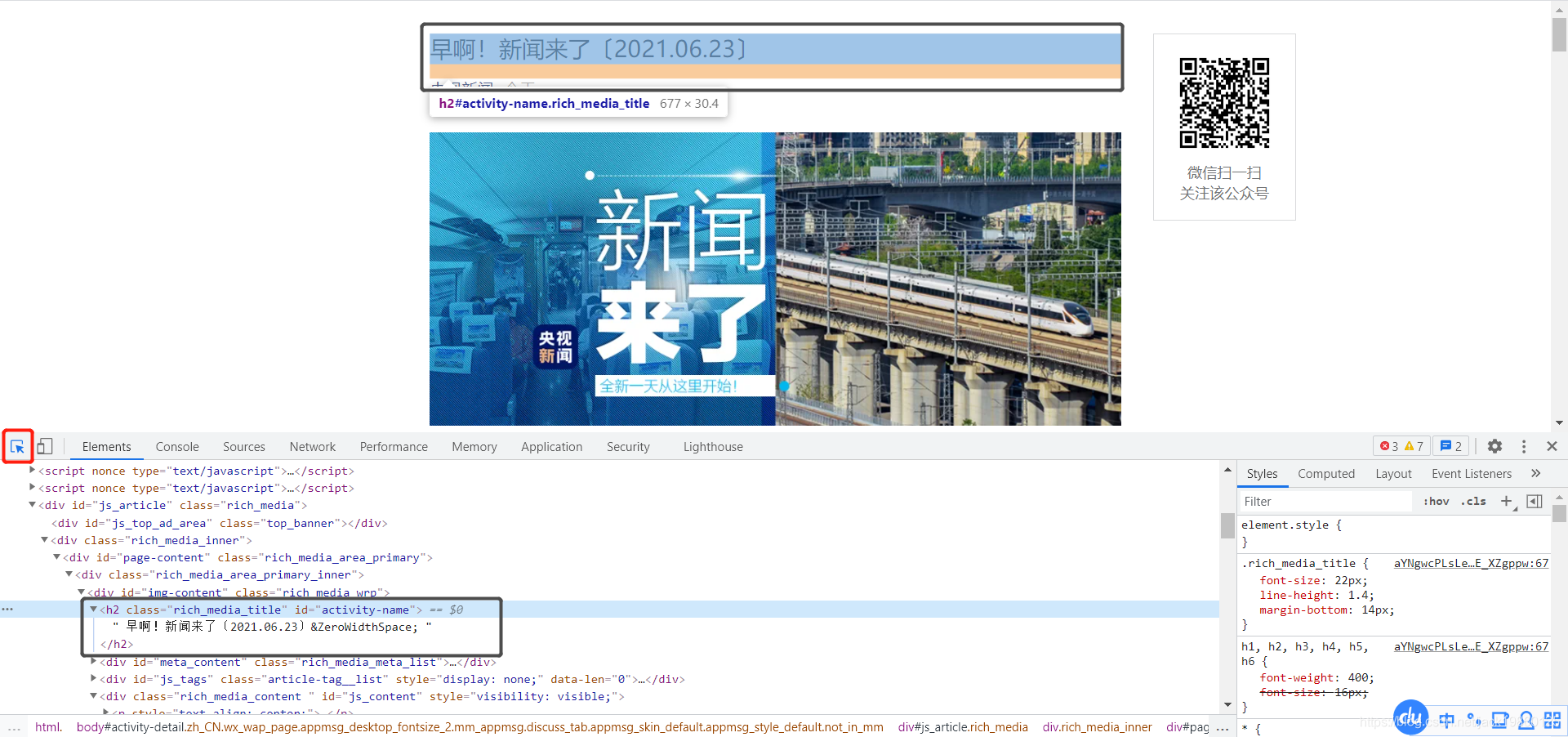This screenshot has width=1568, height=737.
Task: Close the DevTools panel
Action: pyautogui.click(x=1552, y=446)
